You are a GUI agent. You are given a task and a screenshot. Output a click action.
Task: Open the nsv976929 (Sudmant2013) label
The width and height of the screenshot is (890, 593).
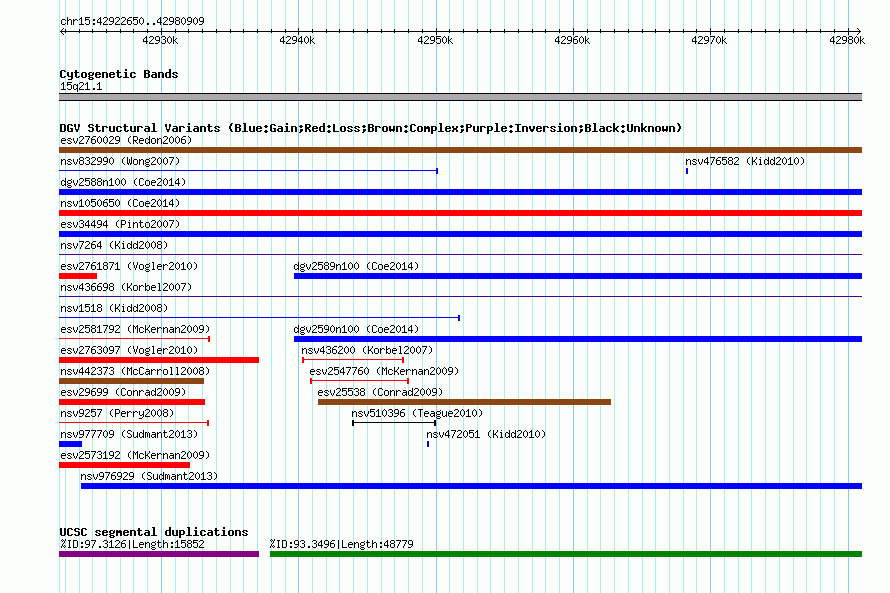(x=149, y=476)
